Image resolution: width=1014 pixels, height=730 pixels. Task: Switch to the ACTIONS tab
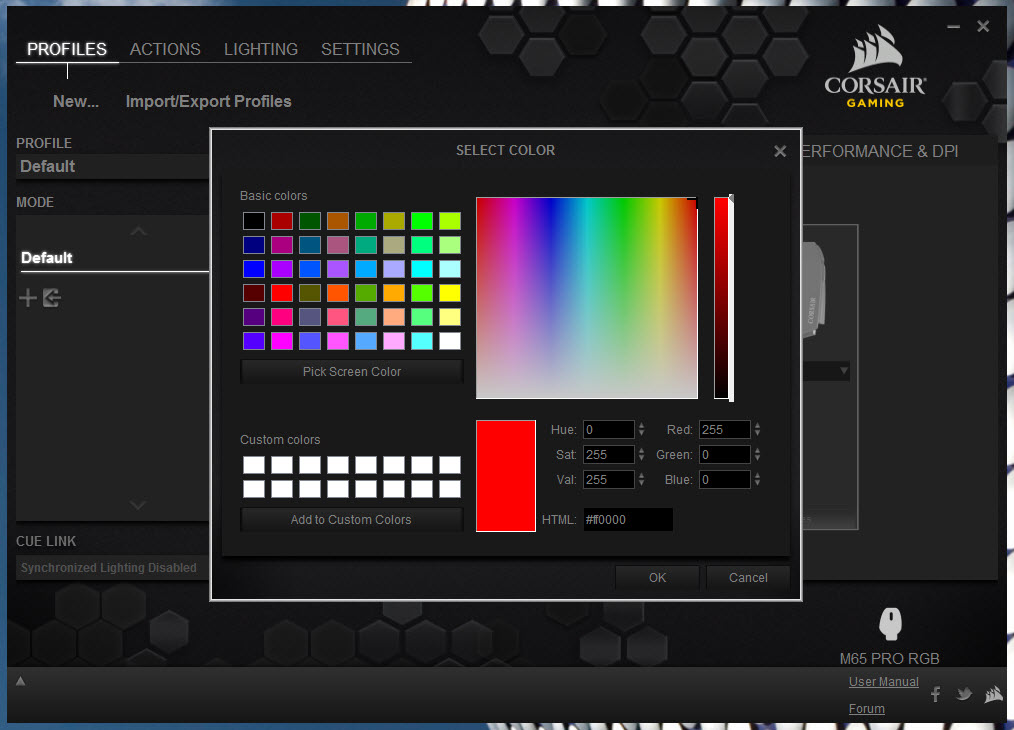tap(165, 49)
